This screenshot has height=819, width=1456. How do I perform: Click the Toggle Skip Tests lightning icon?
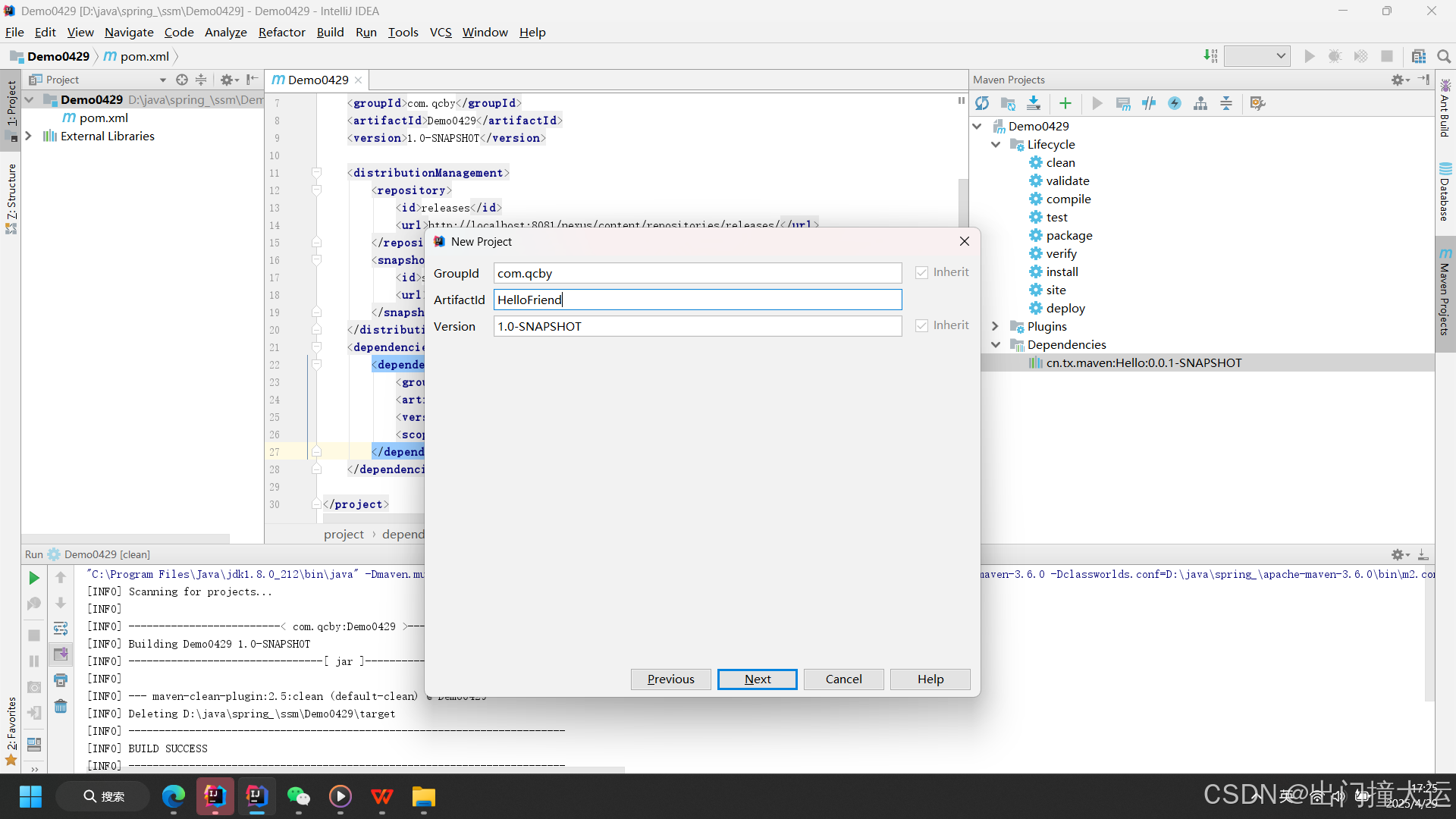[x=1175, y=103]
